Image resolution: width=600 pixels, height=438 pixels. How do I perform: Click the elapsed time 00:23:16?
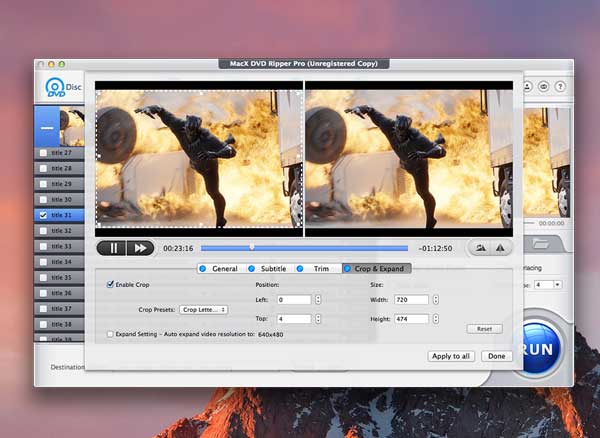click(x=178, y=248)
